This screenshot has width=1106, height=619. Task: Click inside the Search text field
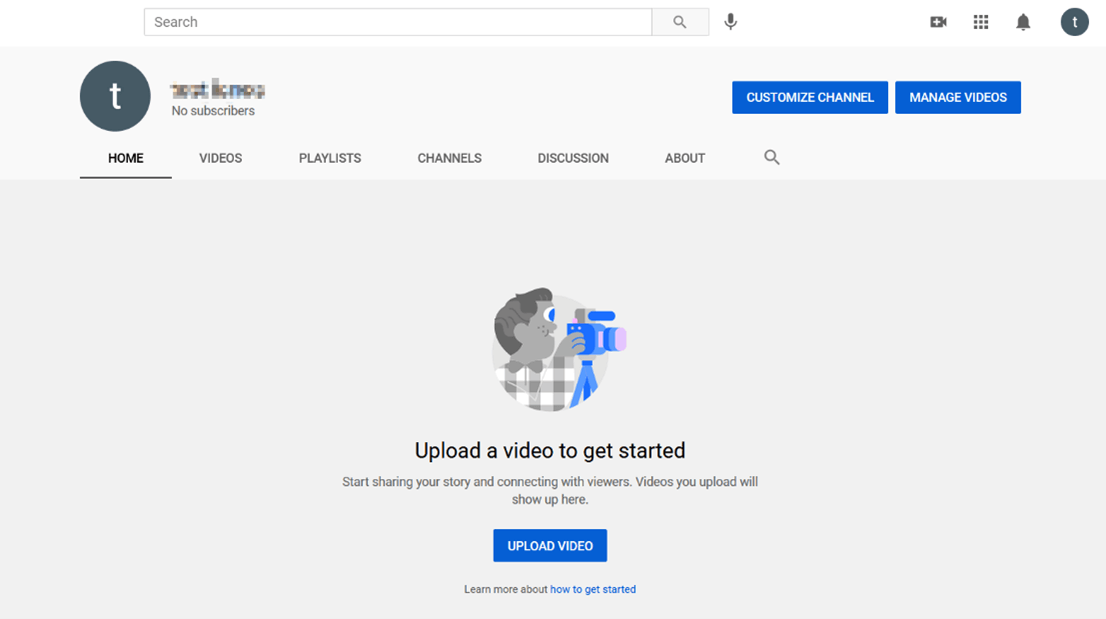pyautogui.click(x=398, y=22)
